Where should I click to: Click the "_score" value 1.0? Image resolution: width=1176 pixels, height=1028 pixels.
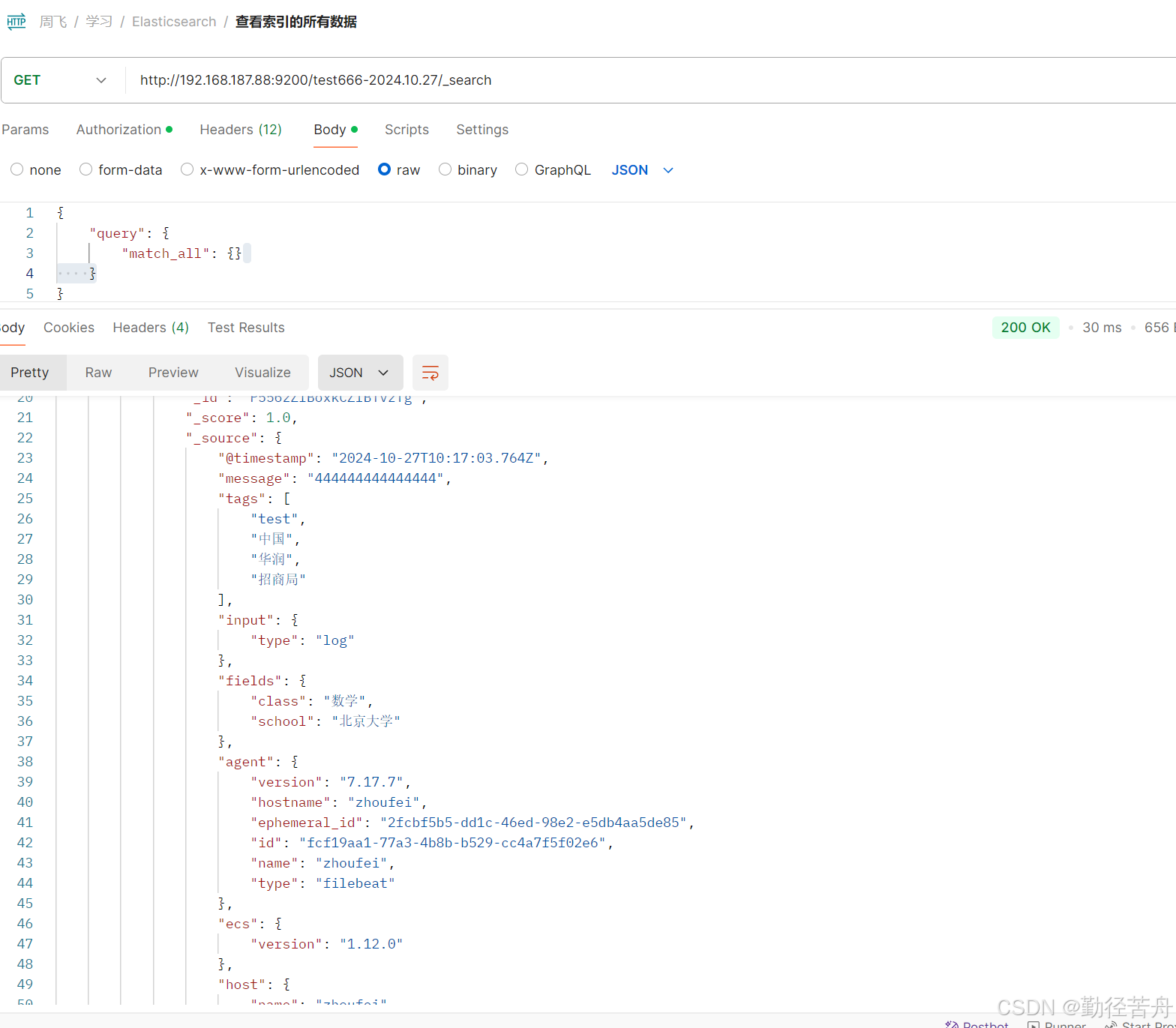278,418
